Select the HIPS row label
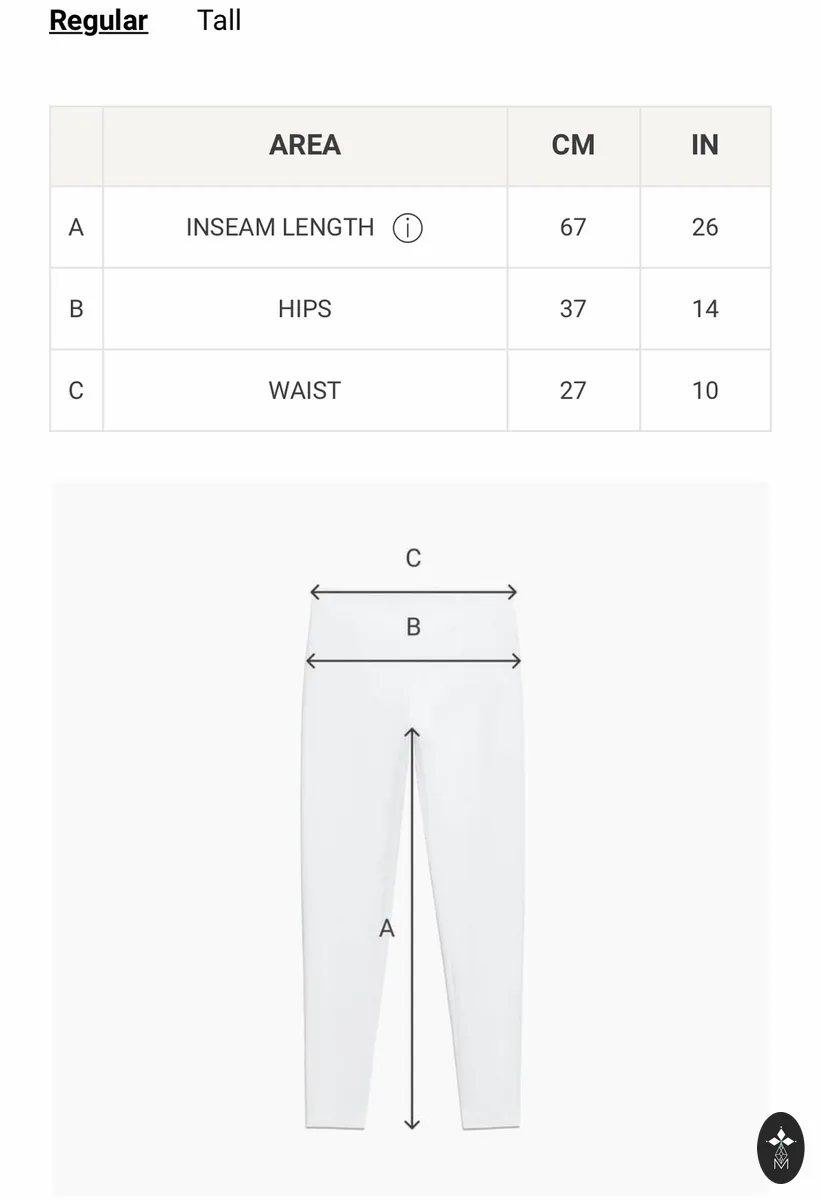The width and height of the screenshot is (821, 1200). (305, 309)
